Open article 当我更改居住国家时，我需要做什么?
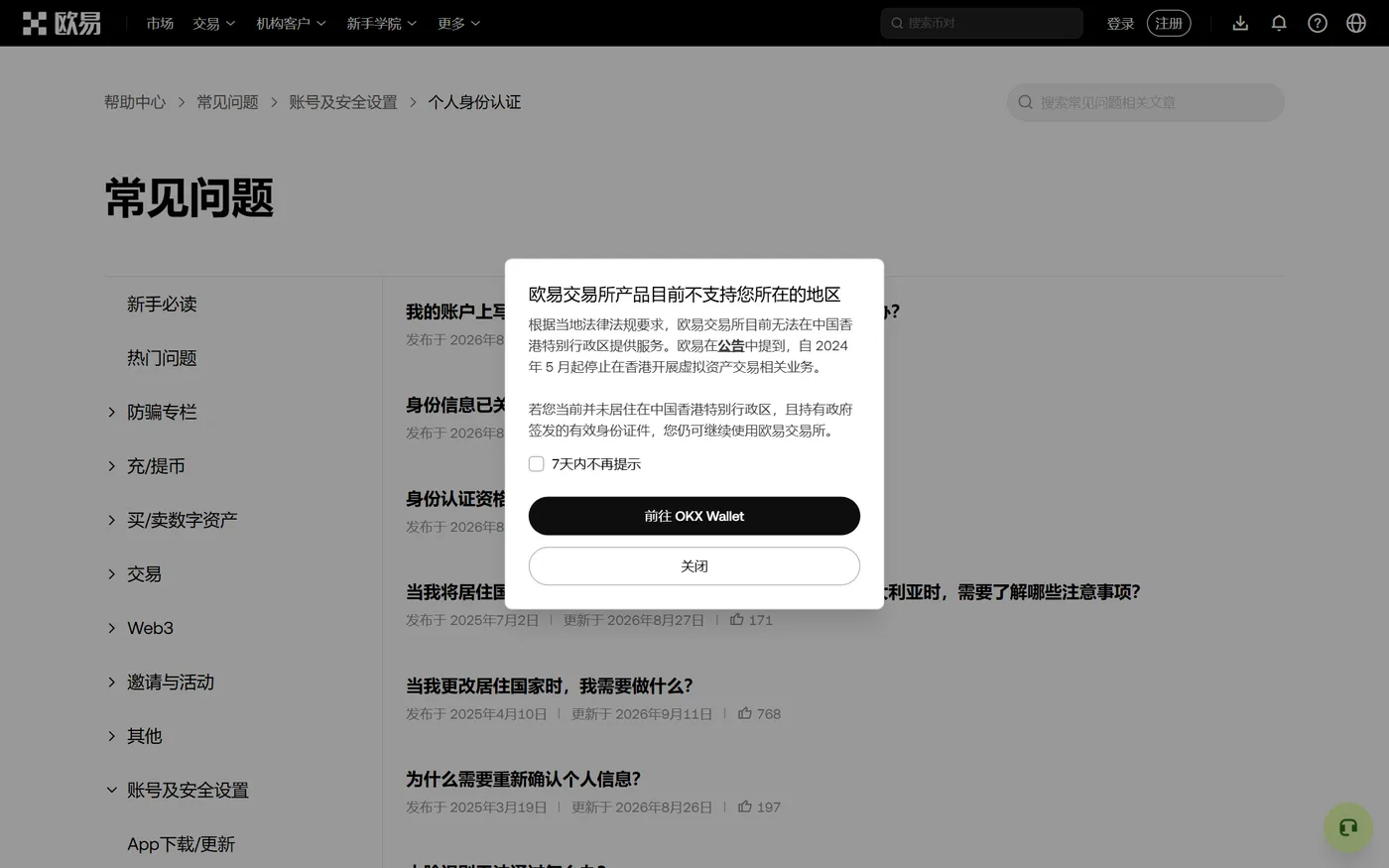 550,685
